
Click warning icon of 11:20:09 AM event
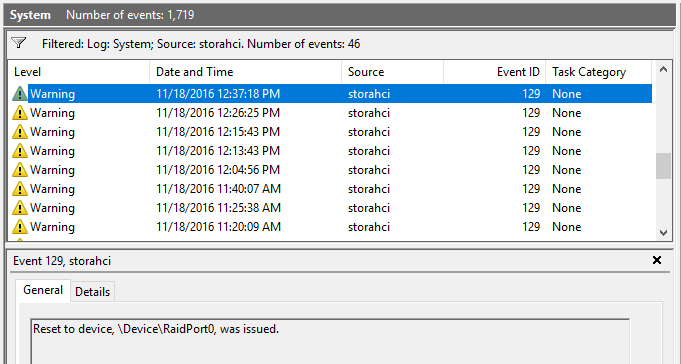click(x=20, y=227)
